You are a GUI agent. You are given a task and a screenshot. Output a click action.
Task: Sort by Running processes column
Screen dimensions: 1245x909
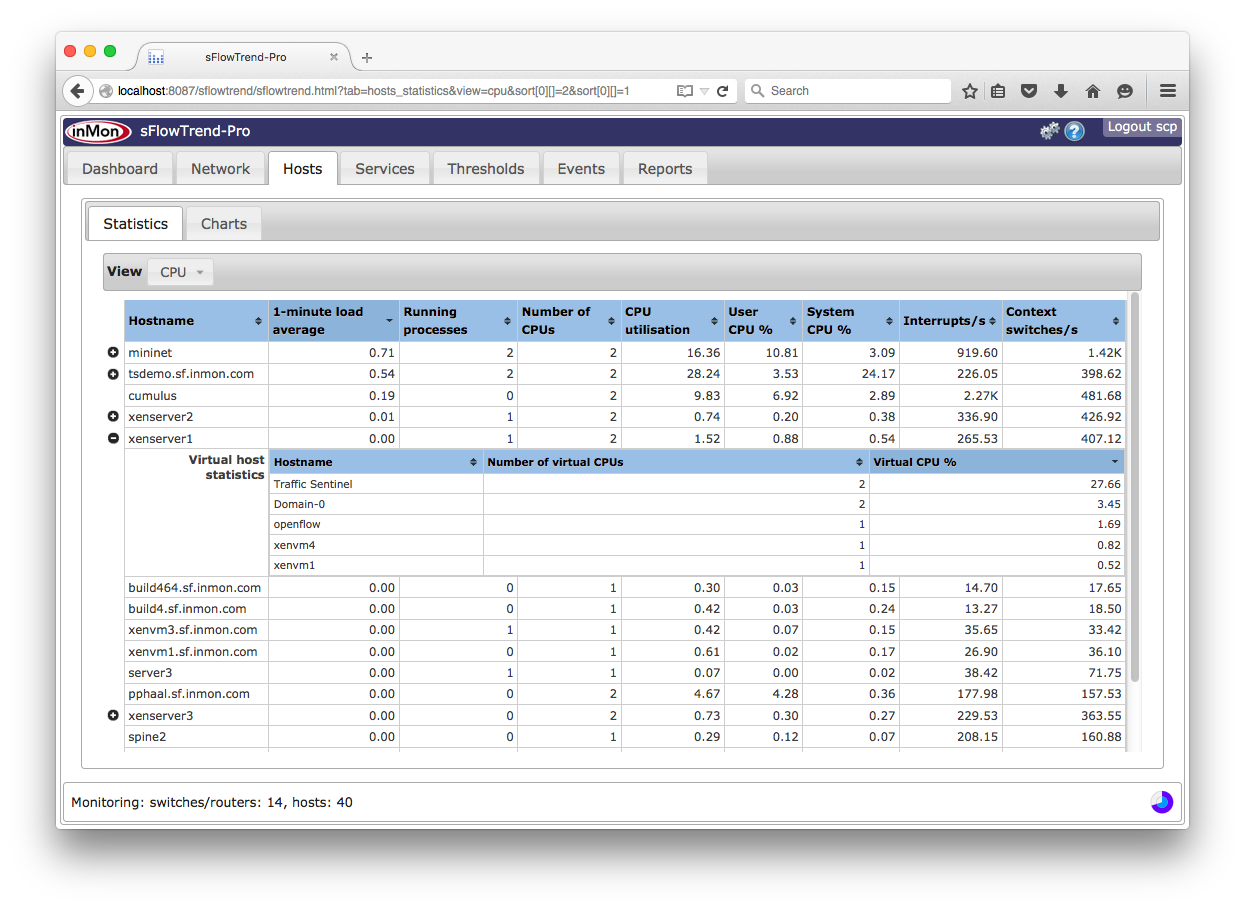(x=458, y=321)
